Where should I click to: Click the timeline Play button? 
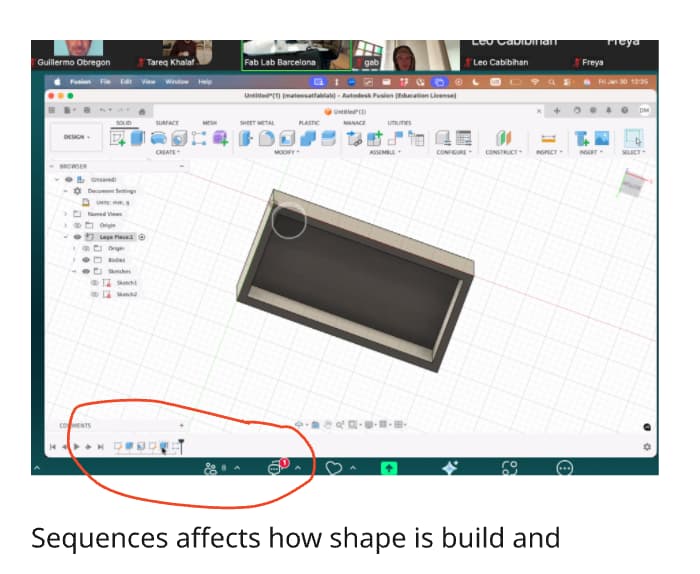[76, 447]
